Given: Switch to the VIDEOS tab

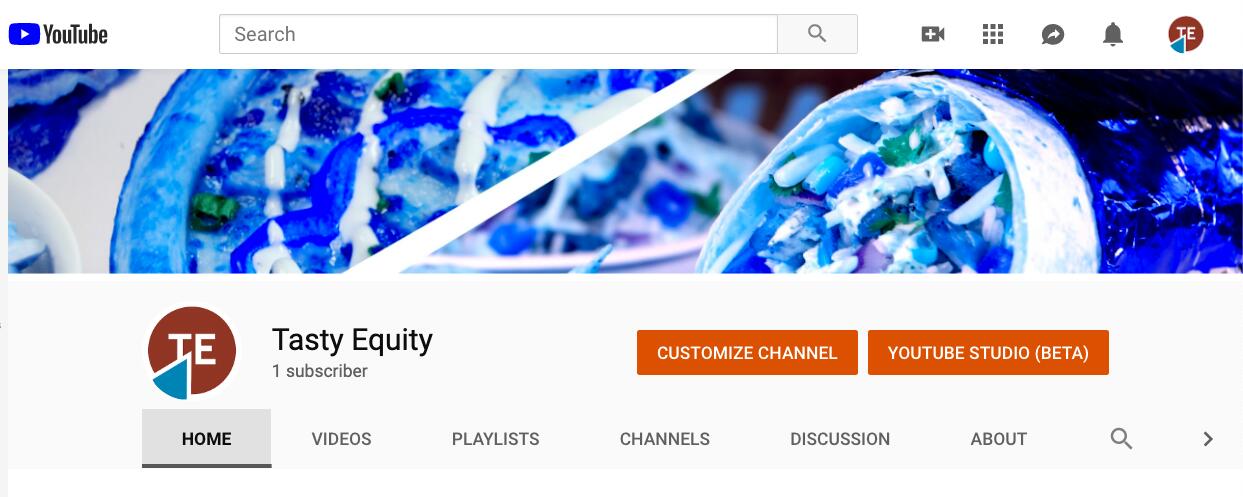Looking at the screenshot, I should tap(341, 438).
